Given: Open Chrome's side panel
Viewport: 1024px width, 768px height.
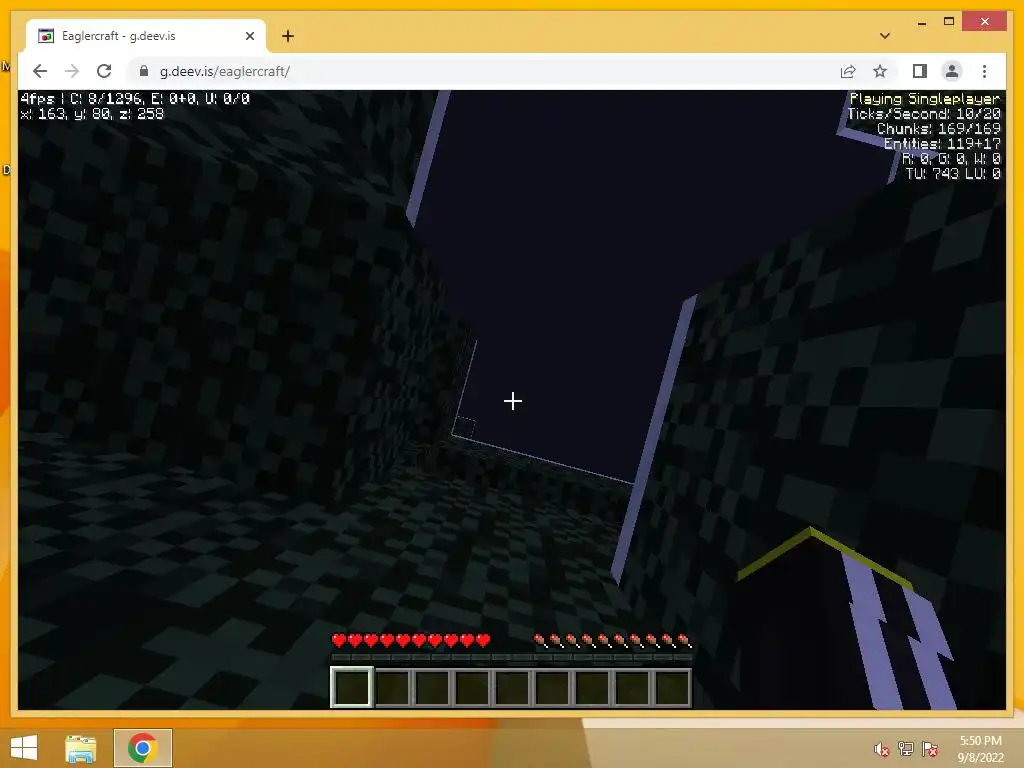Looking at the screenshot, I should [920, 71].
